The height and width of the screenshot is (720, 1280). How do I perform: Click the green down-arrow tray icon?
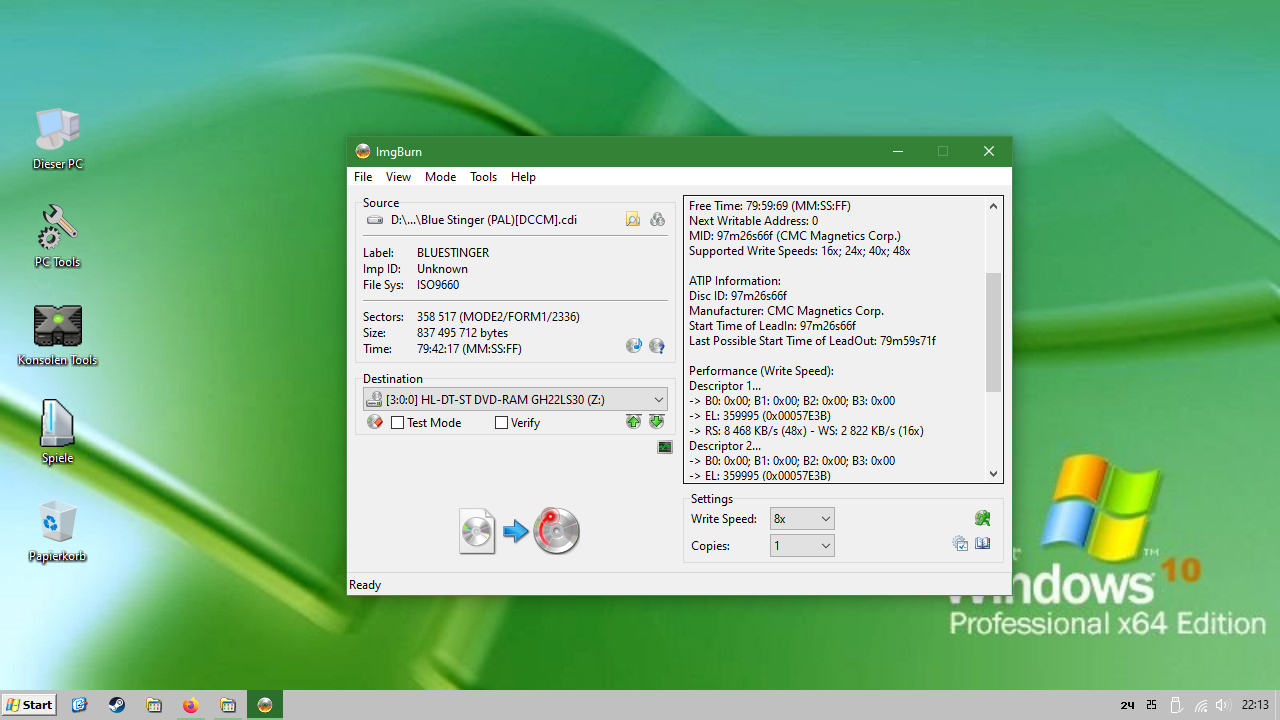click(x=656, y=422)
